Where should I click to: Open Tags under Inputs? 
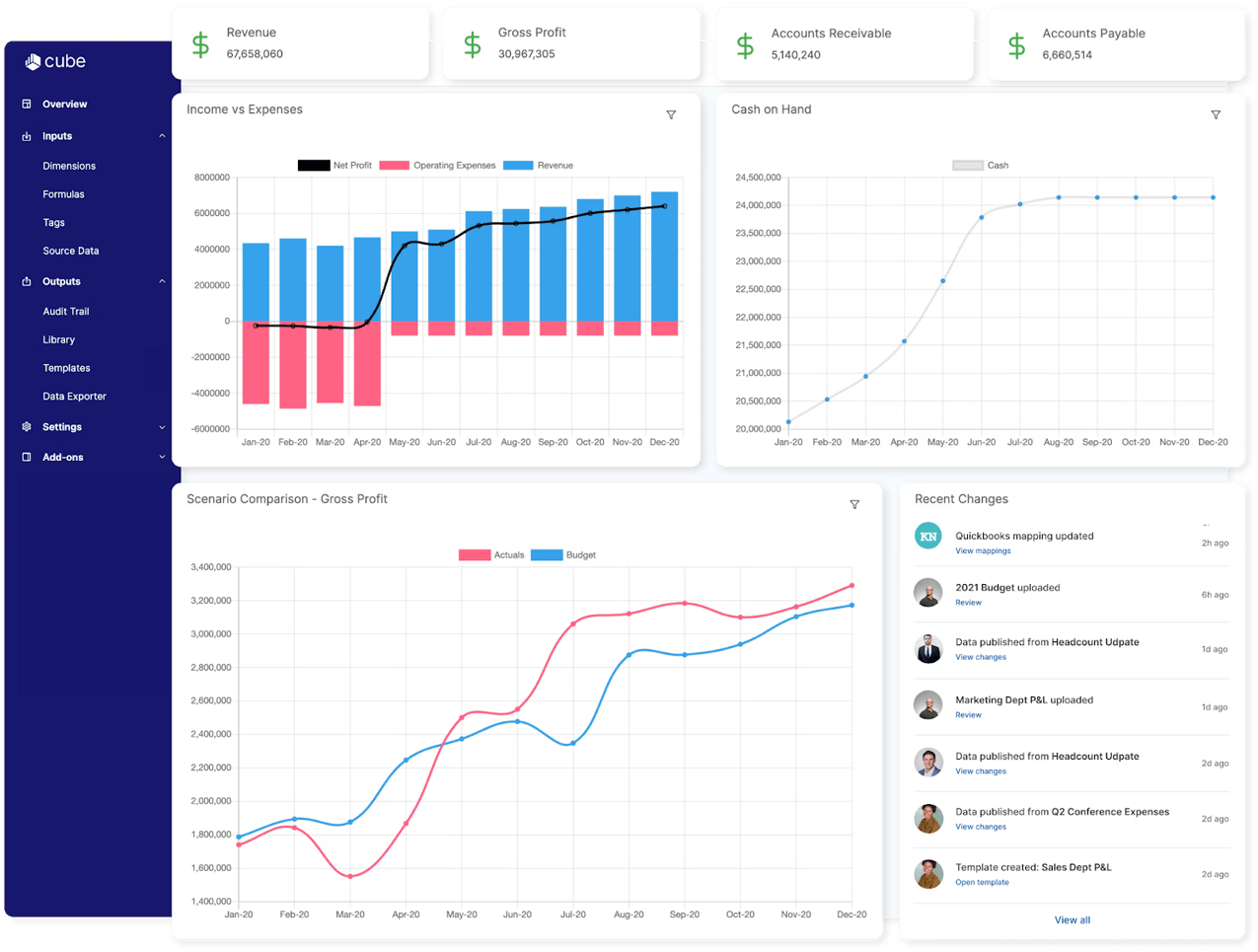[53, 223]
